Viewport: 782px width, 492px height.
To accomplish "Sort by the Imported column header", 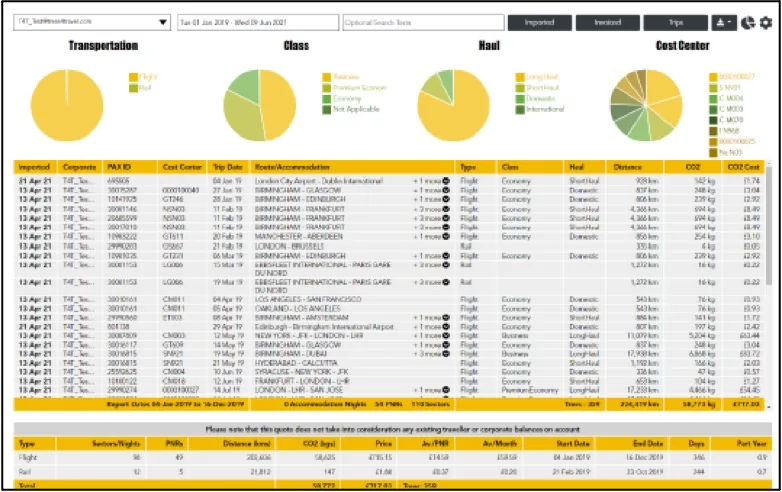I will point(34,167).
